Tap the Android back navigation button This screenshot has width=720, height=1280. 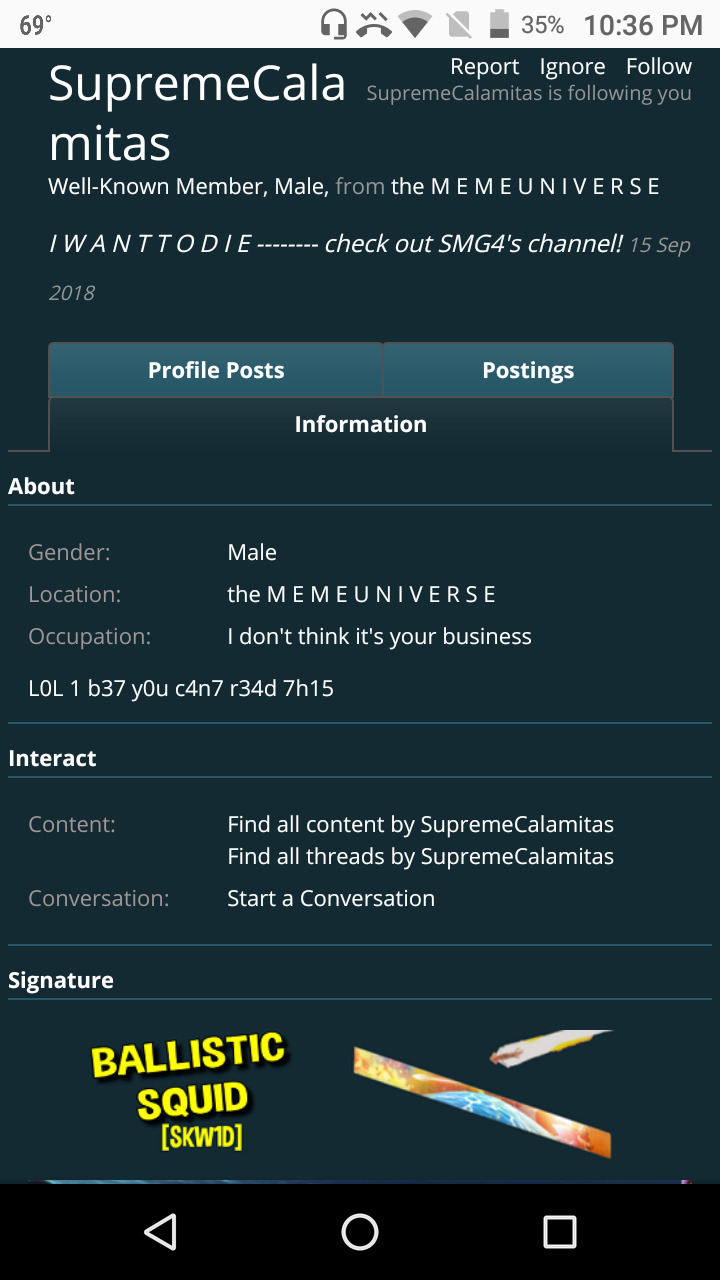(160, 1232)
